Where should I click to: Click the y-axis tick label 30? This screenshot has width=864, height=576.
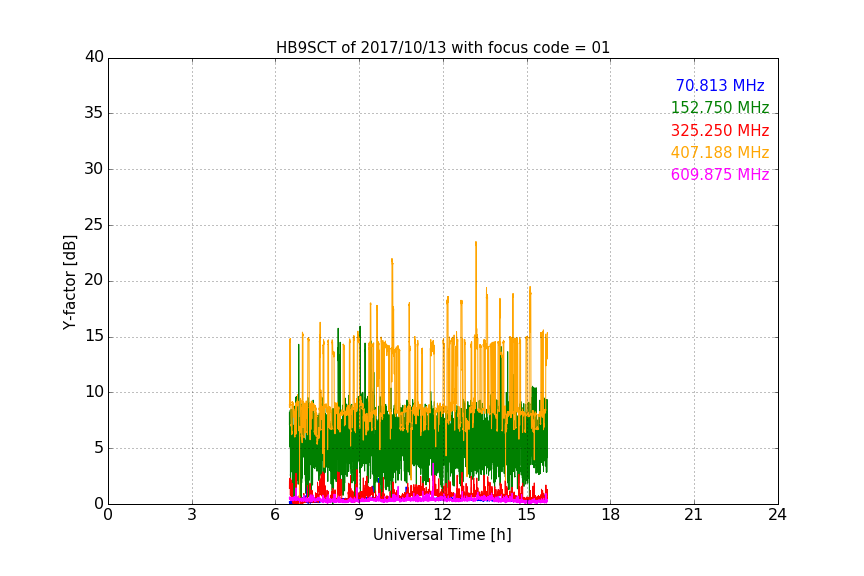[x=94, y=169]
